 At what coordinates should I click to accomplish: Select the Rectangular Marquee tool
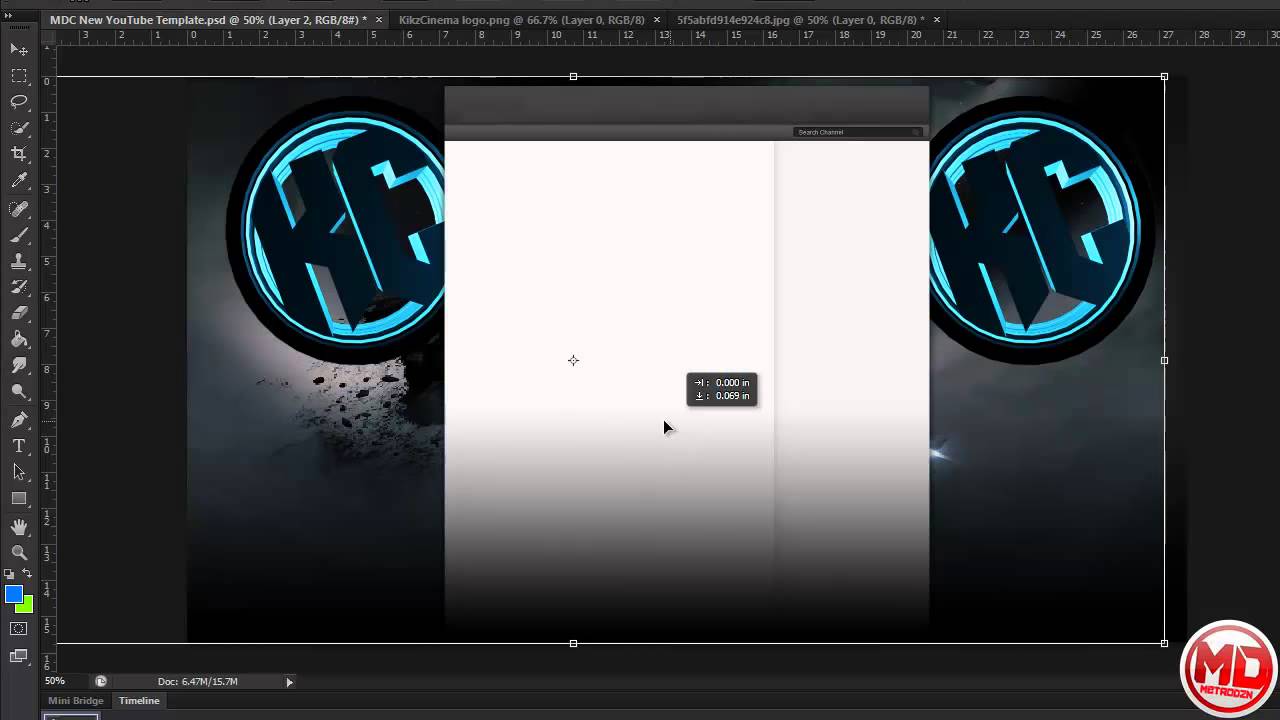19,76
